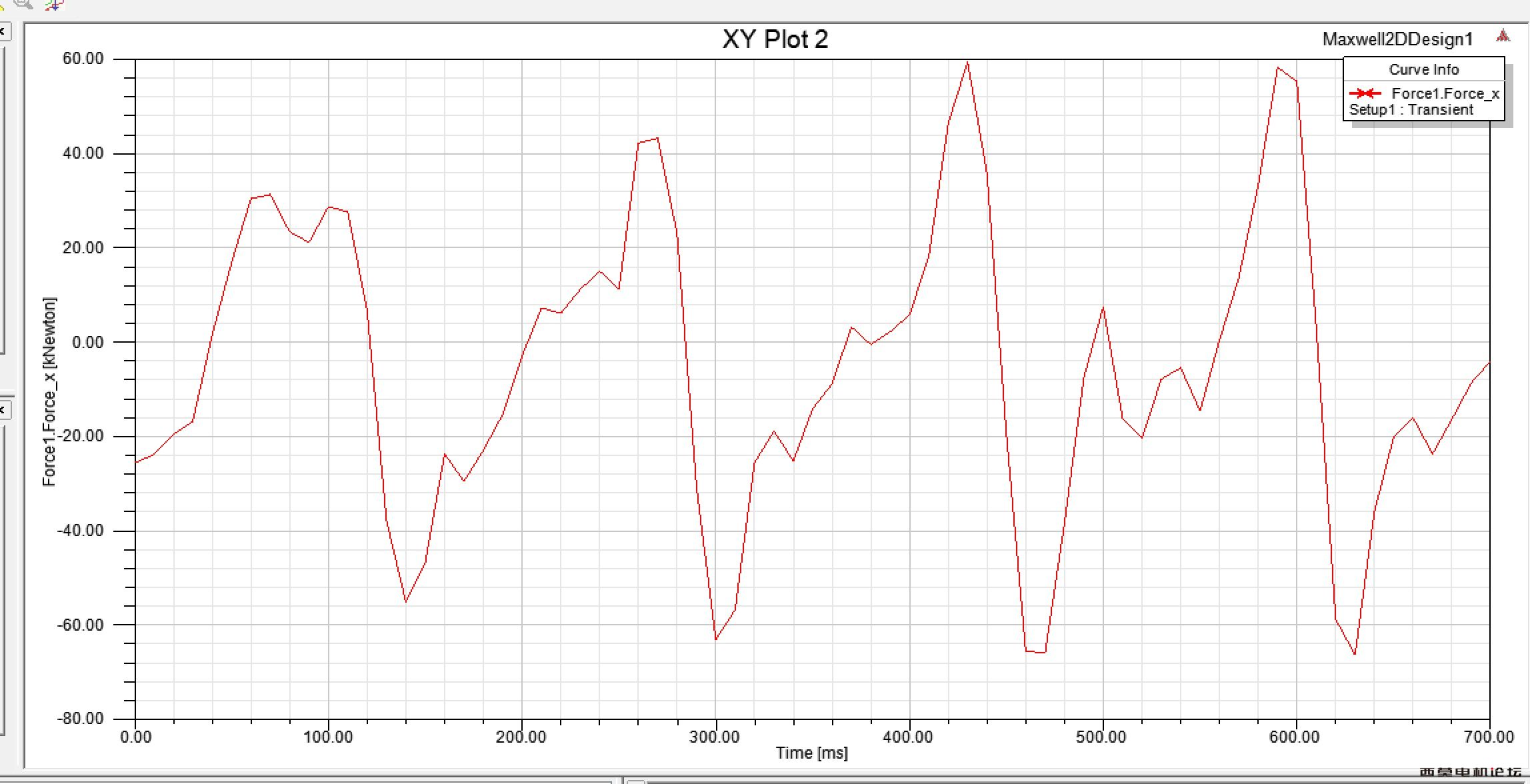Viewport: 1530px width, 784px height.
Task: Click the -60.00 tick label on Y axis
Action: coord(80,625)
